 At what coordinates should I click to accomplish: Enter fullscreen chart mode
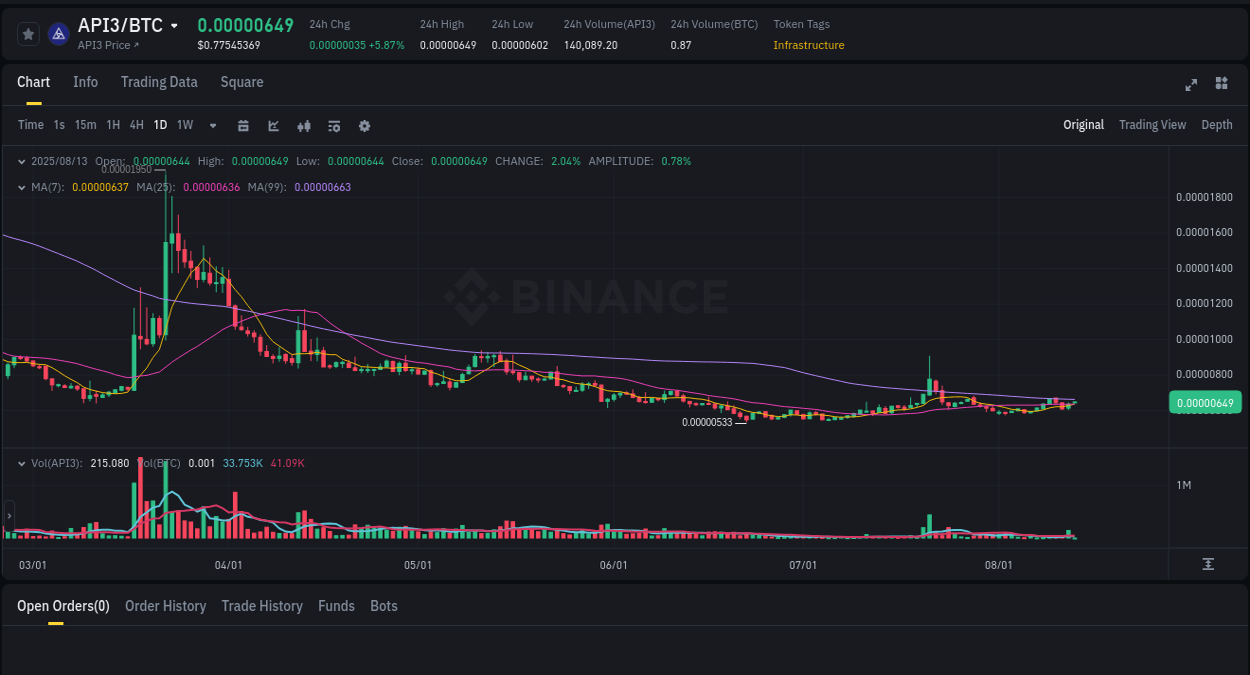pyautogui.click(x=1190, y=85)
